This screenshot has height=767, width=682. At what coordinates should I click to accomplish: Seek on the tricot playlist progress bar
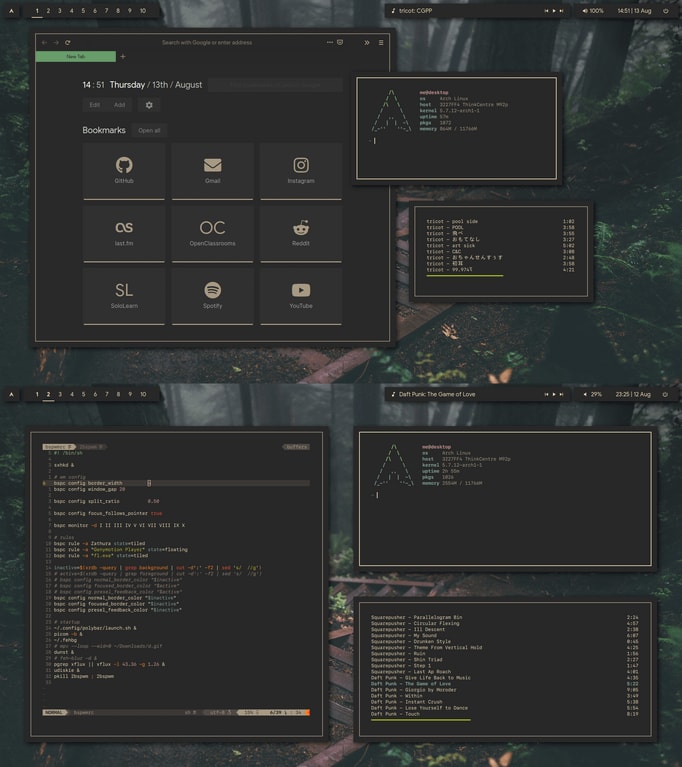(x=465, y=276)
